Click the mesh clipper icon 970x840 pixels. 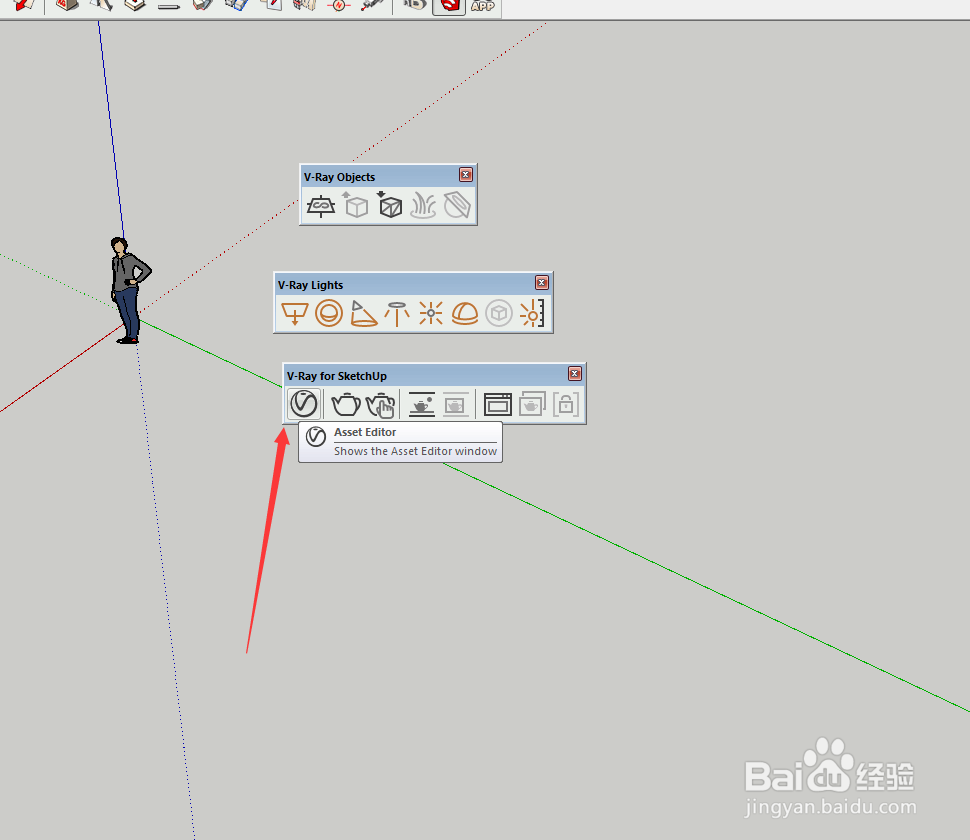457,205
